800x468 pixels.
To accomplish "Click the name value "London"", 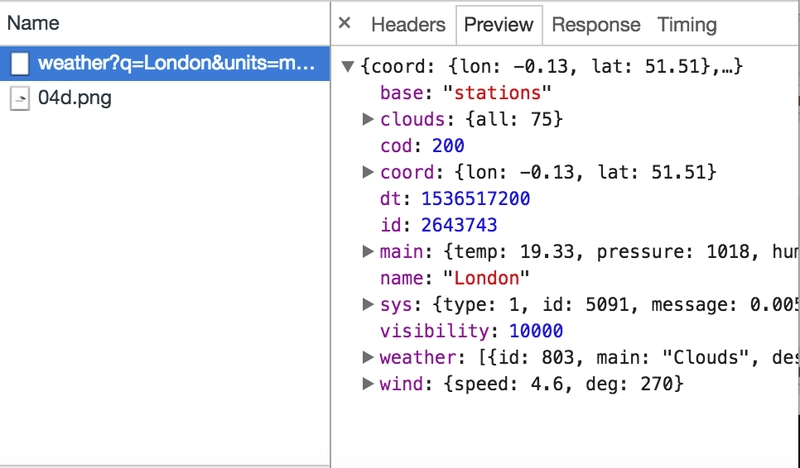I will pyautogui.click(x=486, y=278).
